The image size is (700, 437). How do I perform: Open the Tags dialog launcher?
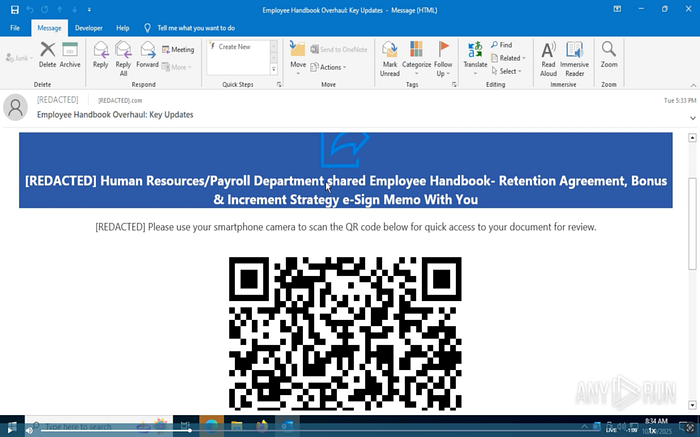point(454,84)
